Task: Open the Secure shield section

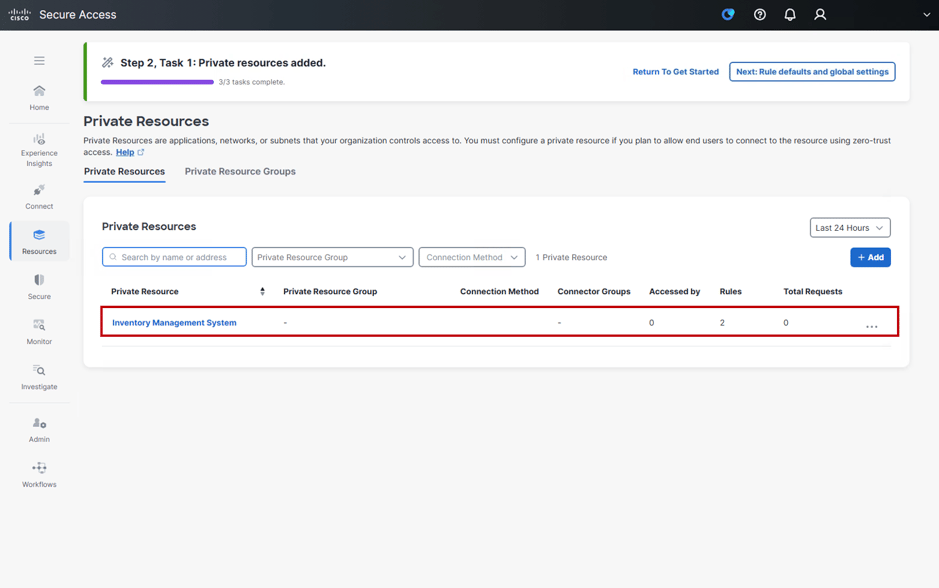Action: tap(39, 286)
